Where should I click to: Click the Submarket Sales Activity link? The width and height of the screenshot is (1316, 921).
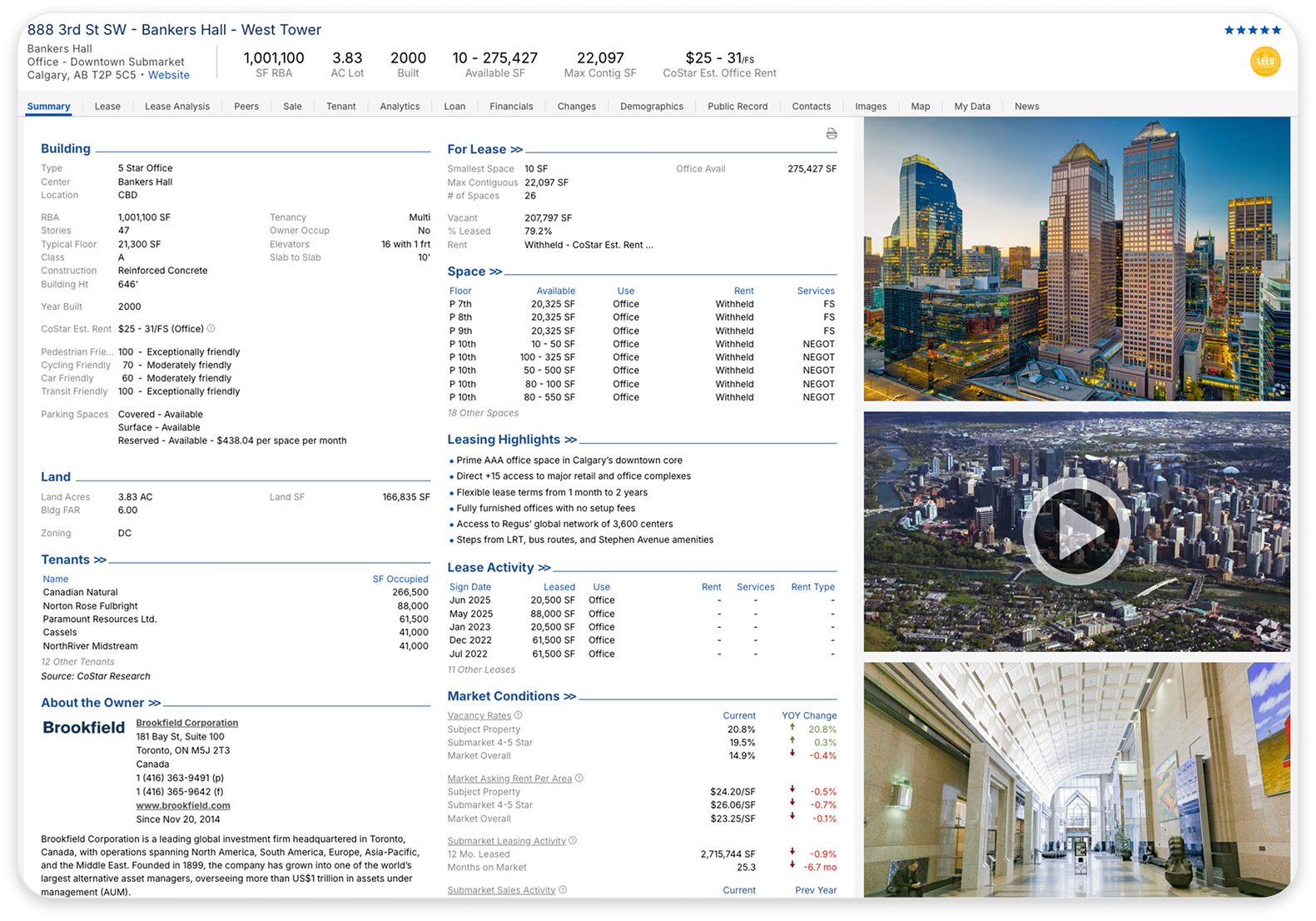[501, 891]
